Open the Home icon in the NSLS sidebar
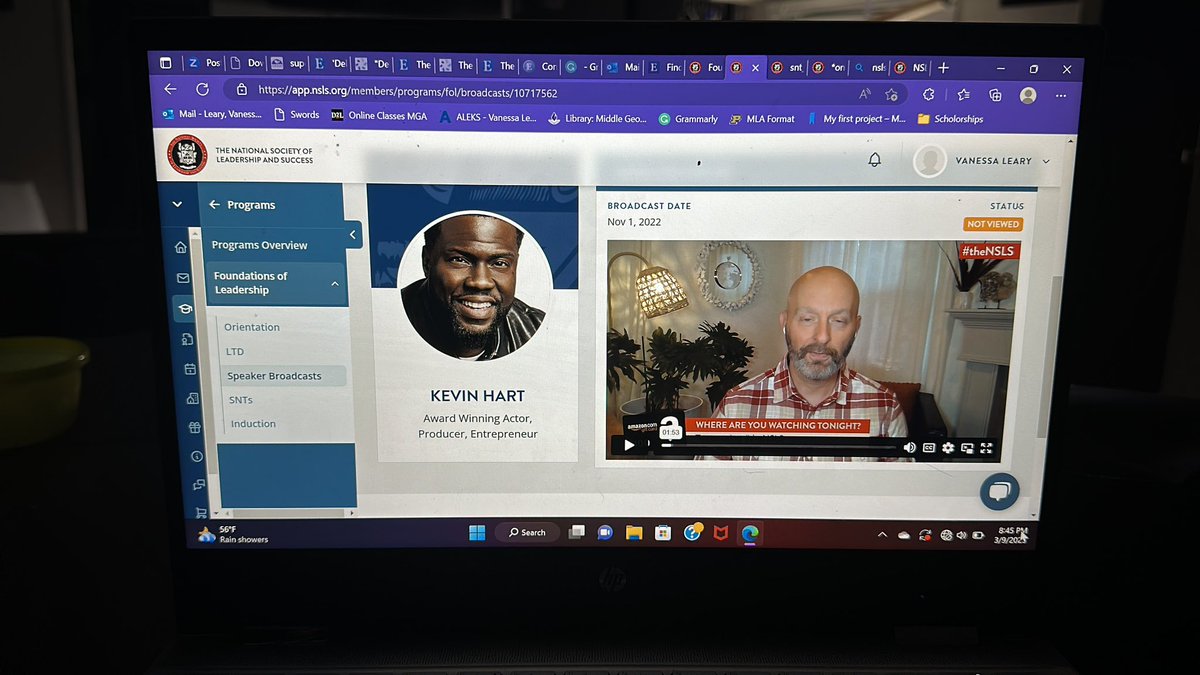The width and height of the screenshot is (1200, 675). coord(181,247)
